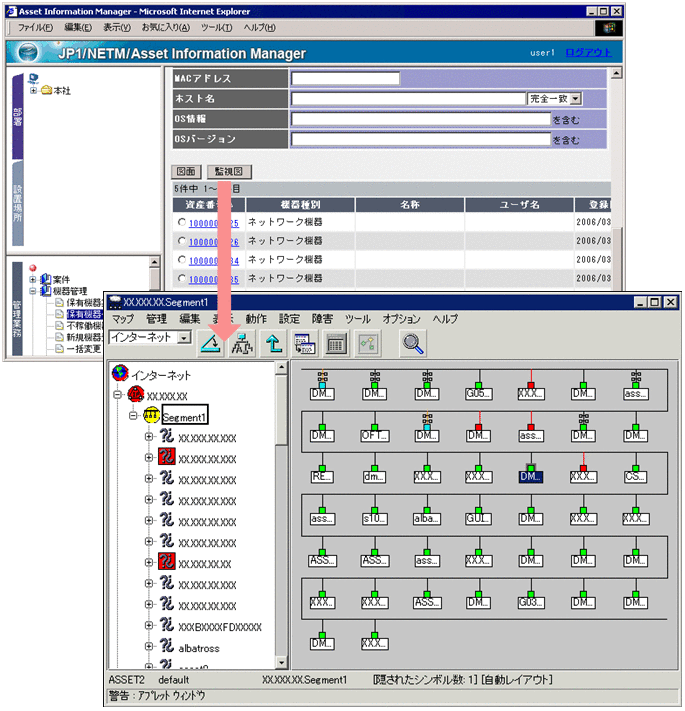Expand the 本社 tree node
Screen dimensions: 685x711
(x=33, y=91)
